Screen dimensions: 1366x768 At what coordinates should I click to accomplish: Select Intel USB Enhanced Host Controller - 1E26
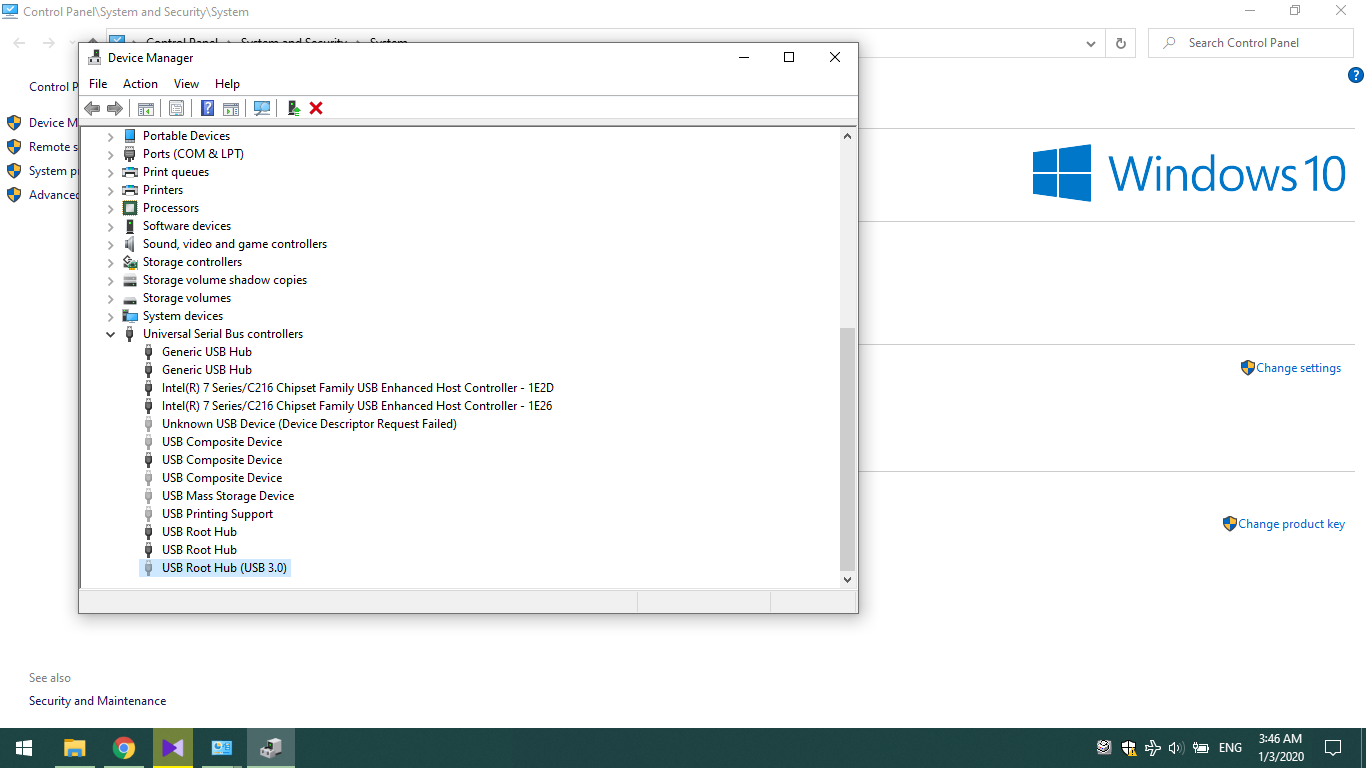[x=357, y=406]
